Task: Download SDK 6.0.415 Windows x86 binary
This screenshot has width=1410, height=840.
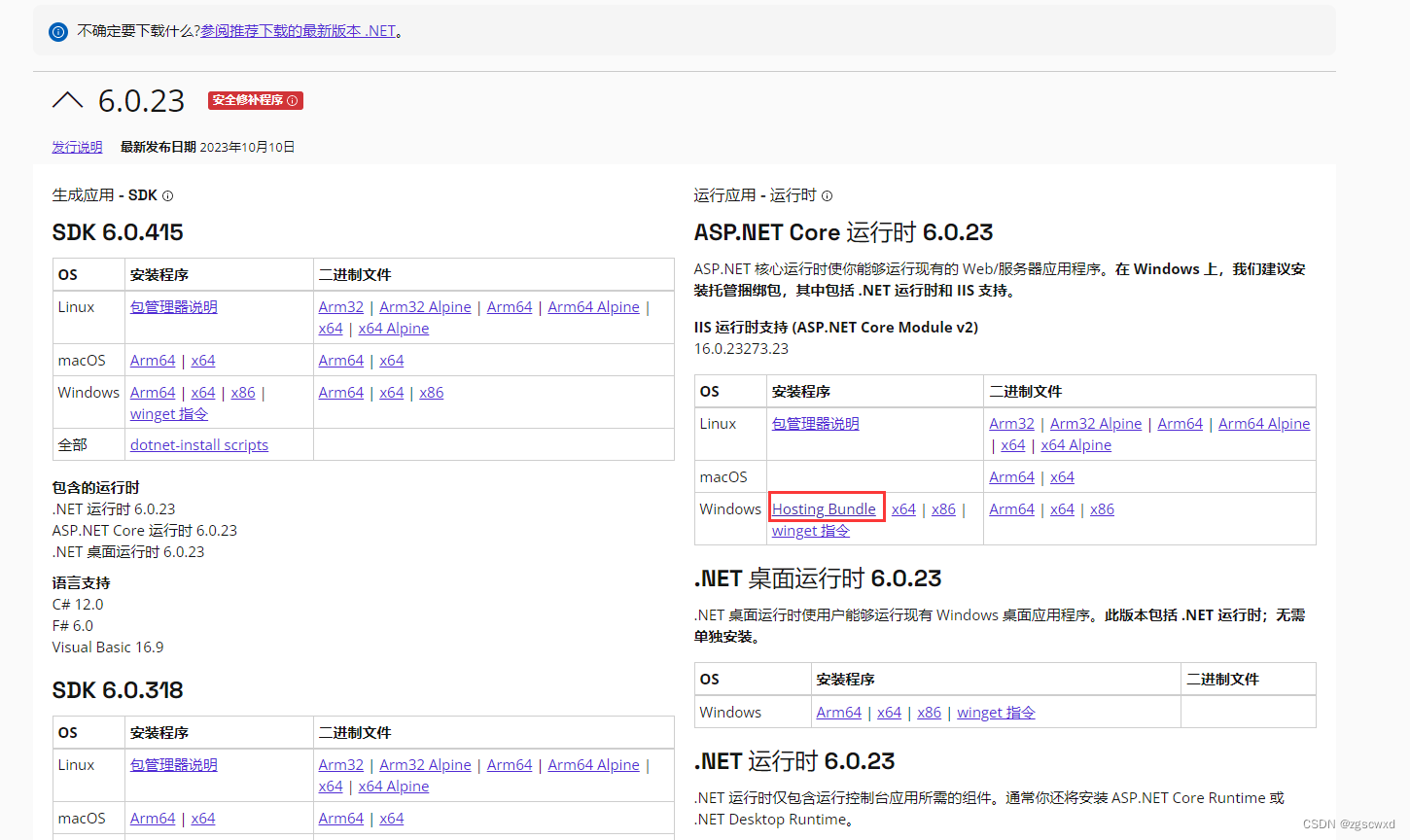Action: coord(432,392)
